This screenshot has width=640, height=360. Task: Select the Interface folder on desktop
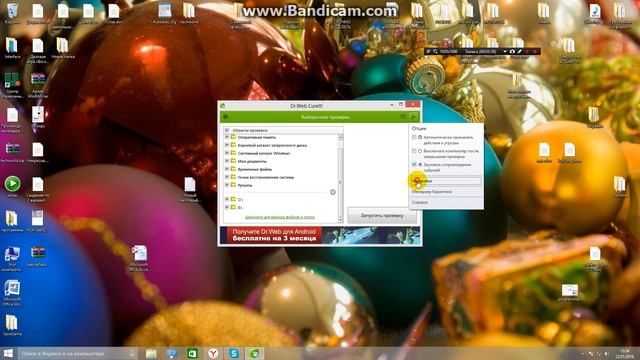[x=12, y=48]
